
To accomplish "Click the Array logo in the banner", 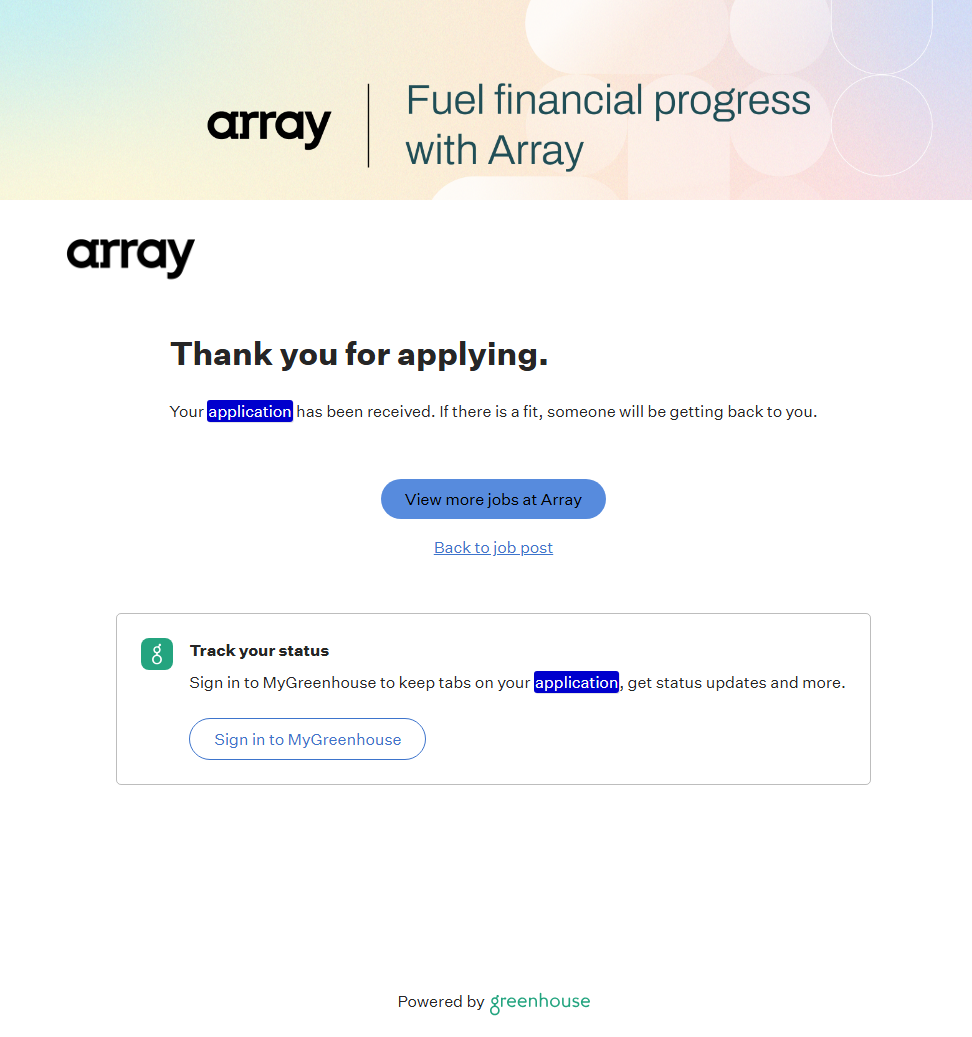I will (269, 127).
